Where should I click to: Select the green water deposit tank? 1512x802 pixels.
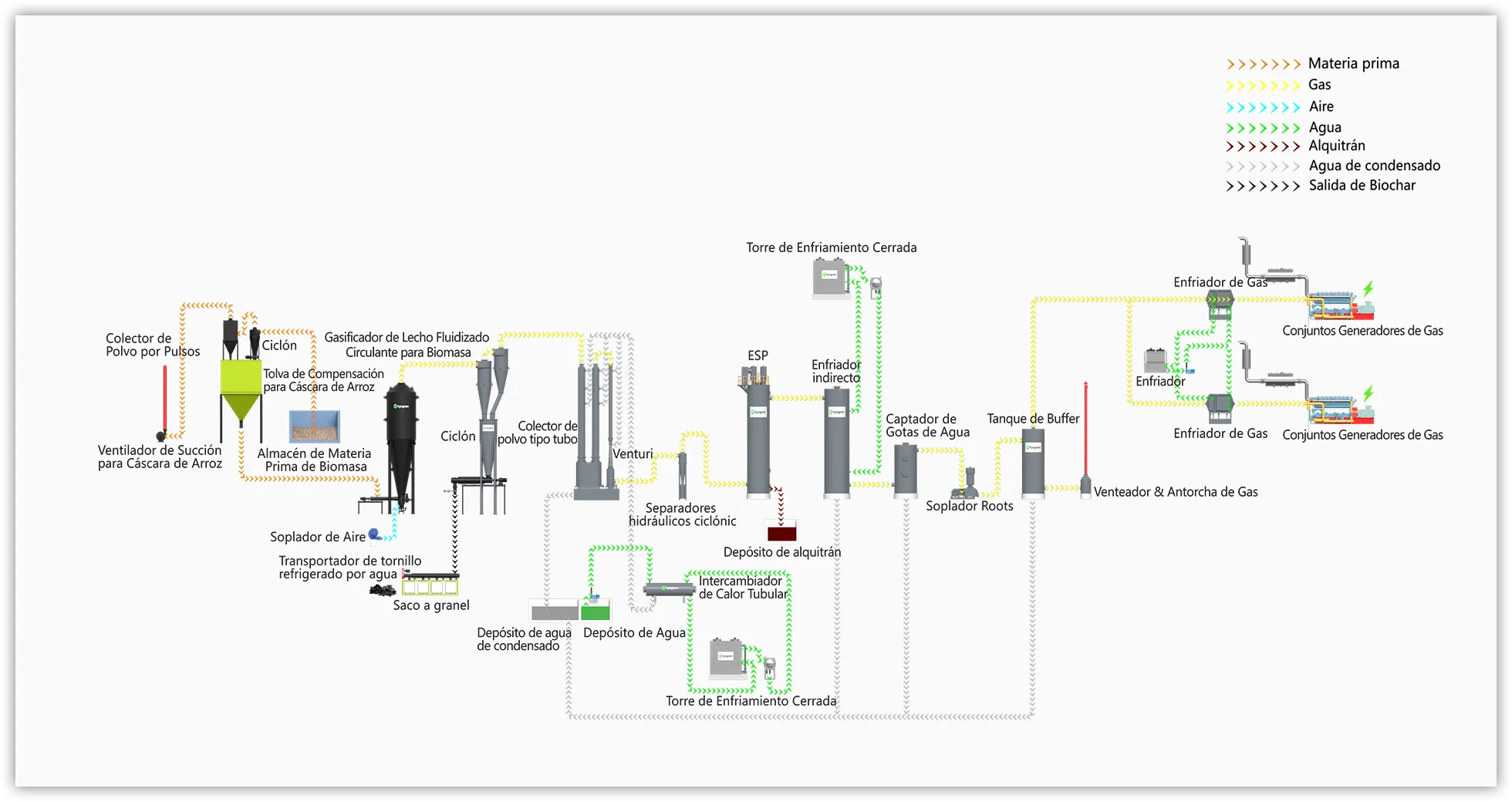click(595, 612)
